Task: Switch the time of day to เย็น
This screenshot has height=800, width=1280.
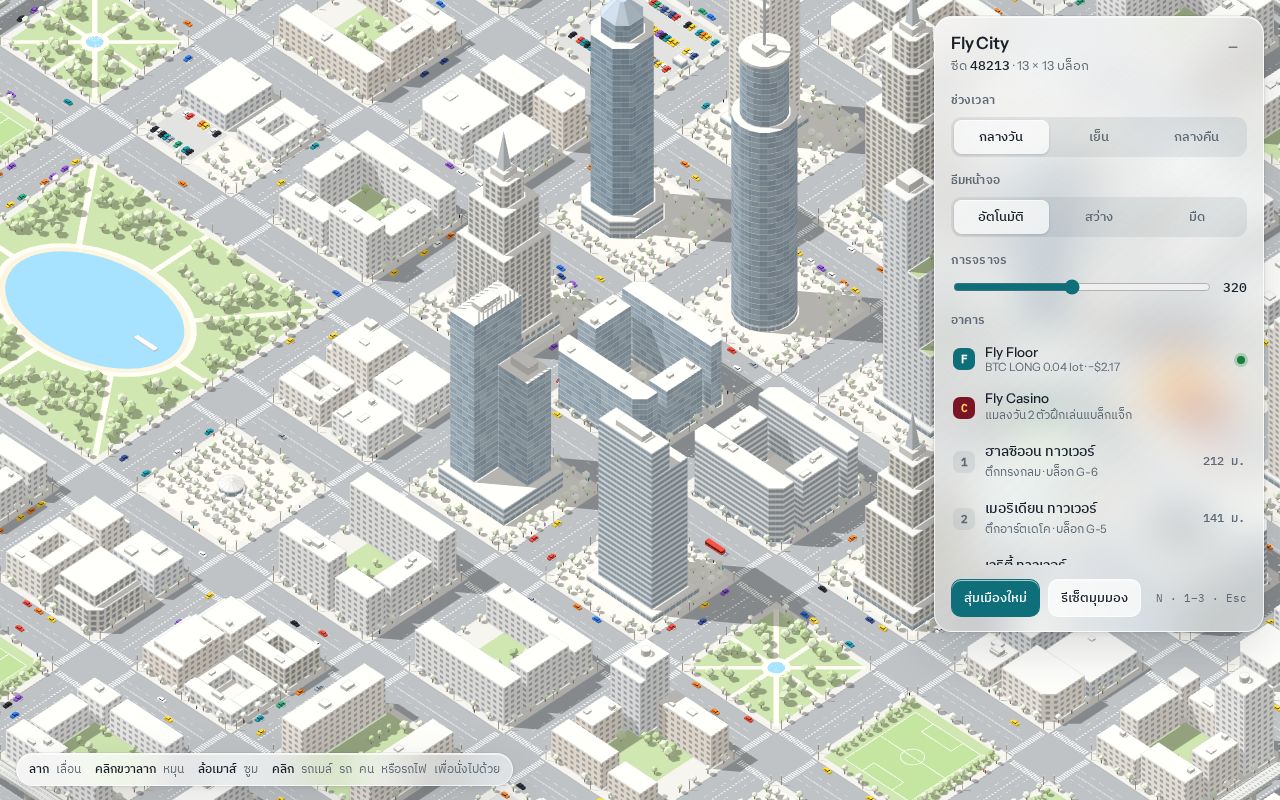Action: click(1099, 137)
